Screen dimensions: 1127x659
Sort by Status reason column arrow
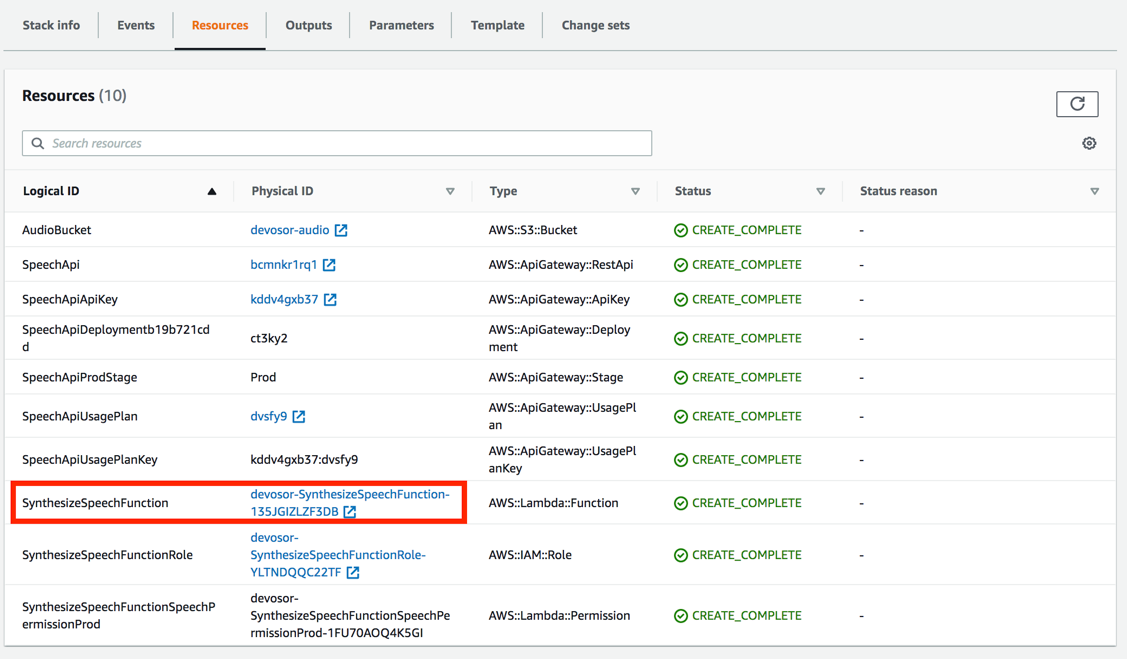pyautogui.click(x=1094, y=191)
